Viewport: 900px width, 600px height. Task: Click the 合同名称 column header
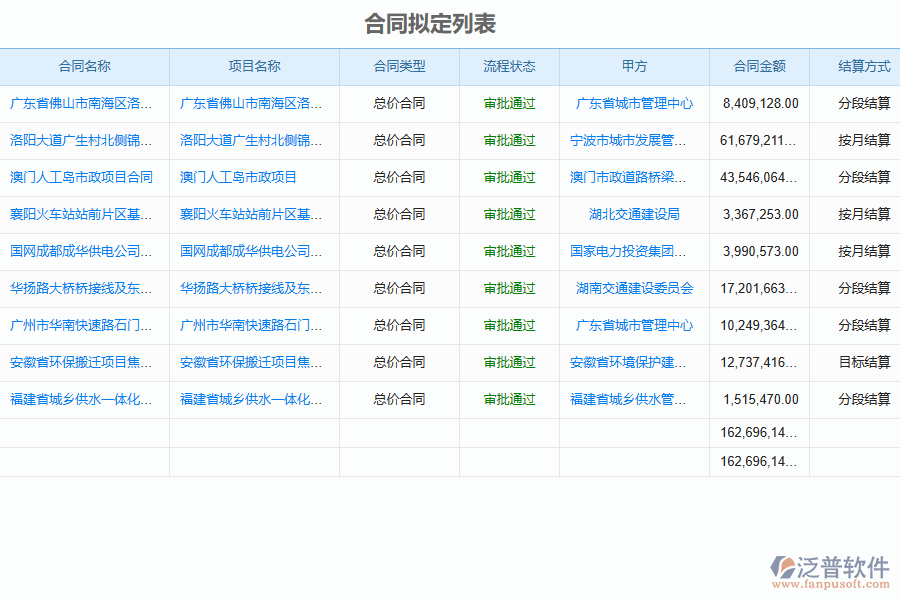85,67
